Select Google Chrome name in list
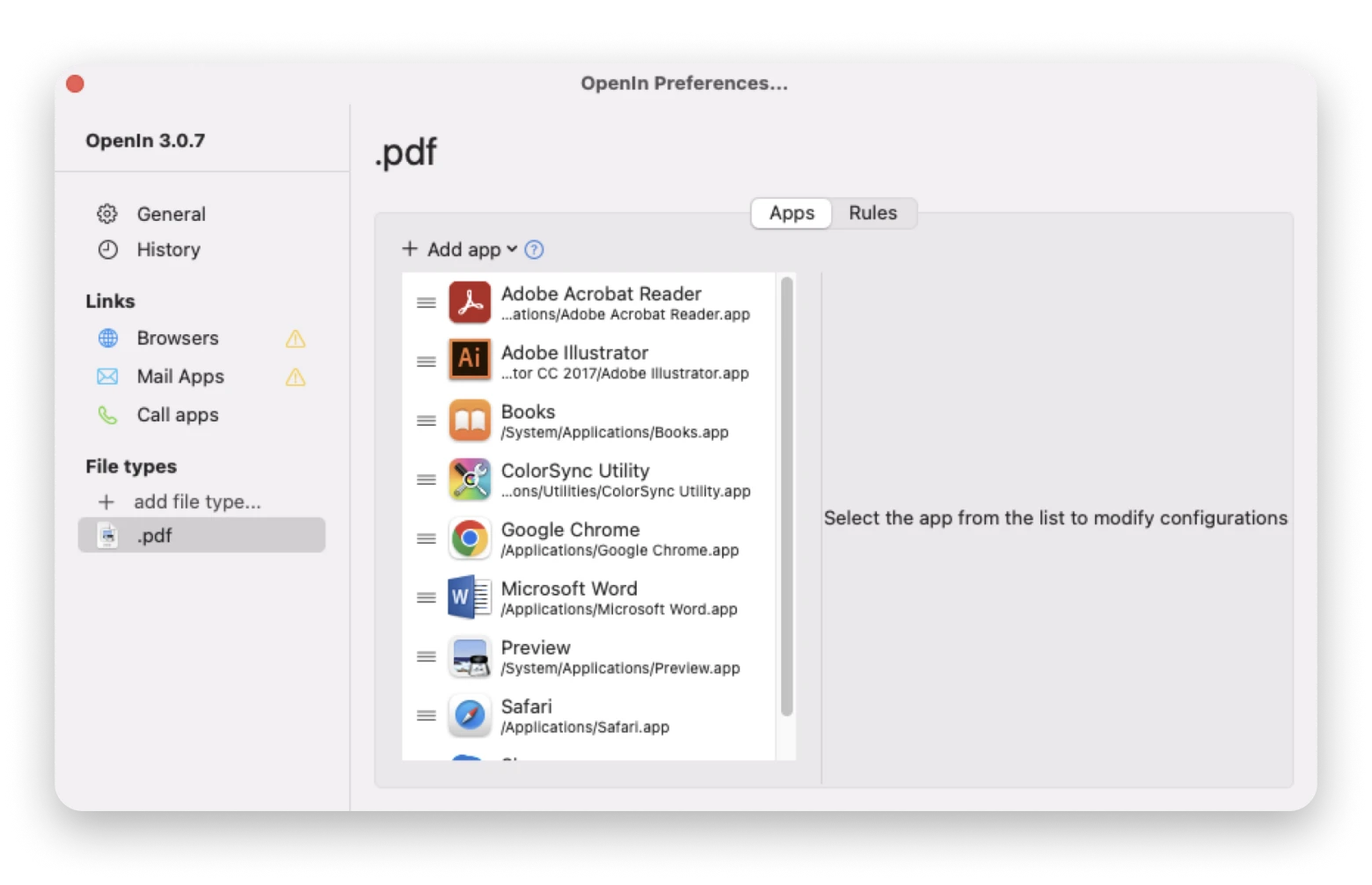This screenshot has height=885, width=1372. [570, 530]
